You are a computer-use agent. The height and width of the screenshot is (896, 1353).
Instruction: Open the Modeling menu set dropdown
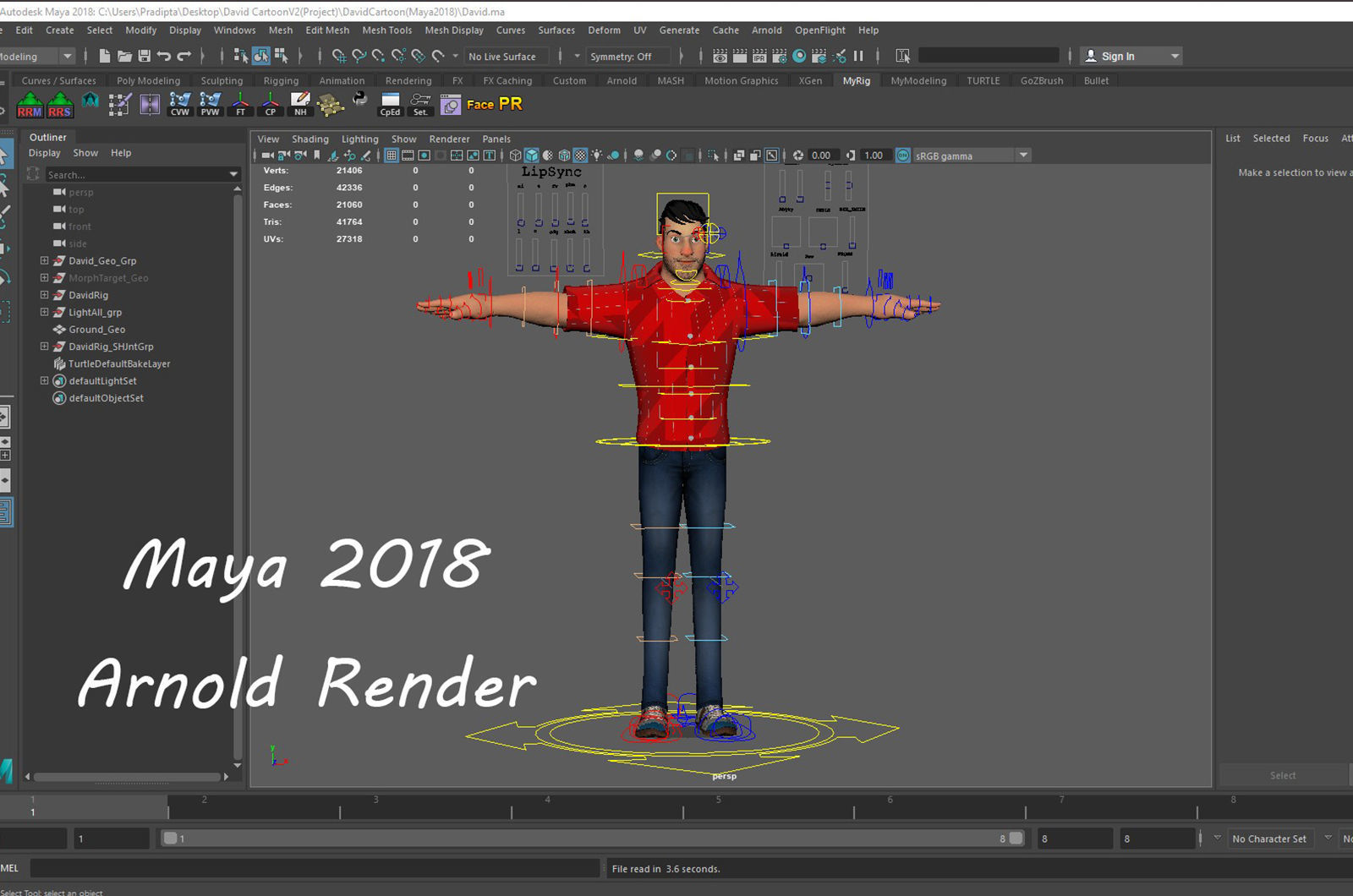[67, 57]
